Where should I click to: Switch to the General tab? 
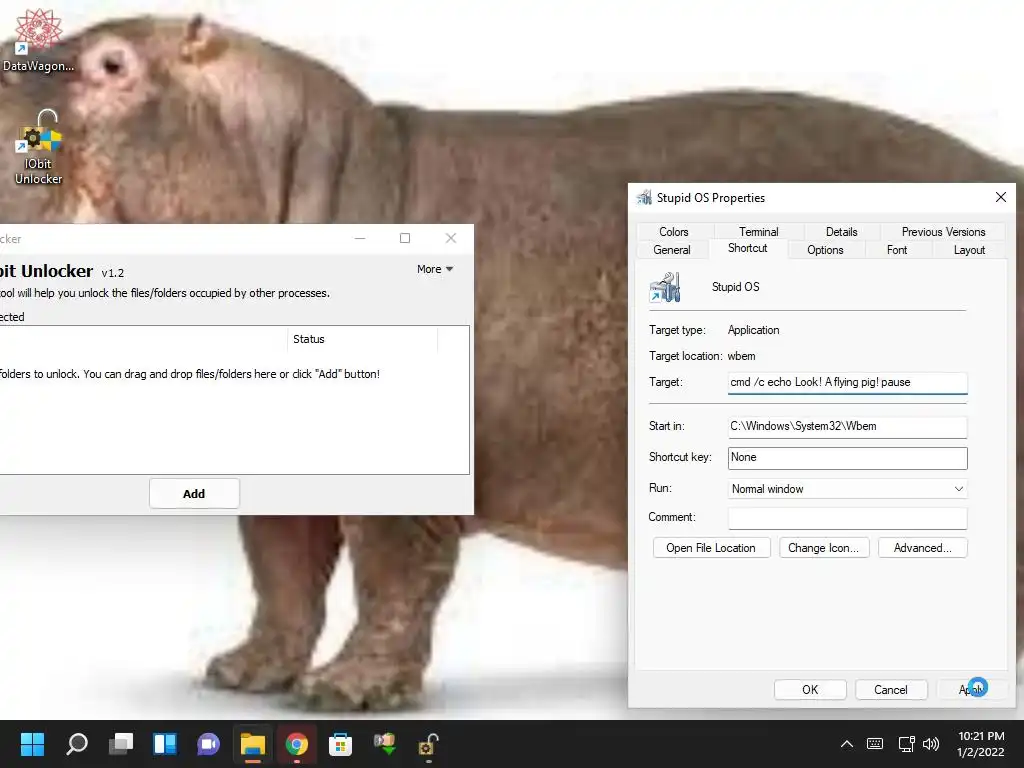pyautogui.click(x=671, y=250)
